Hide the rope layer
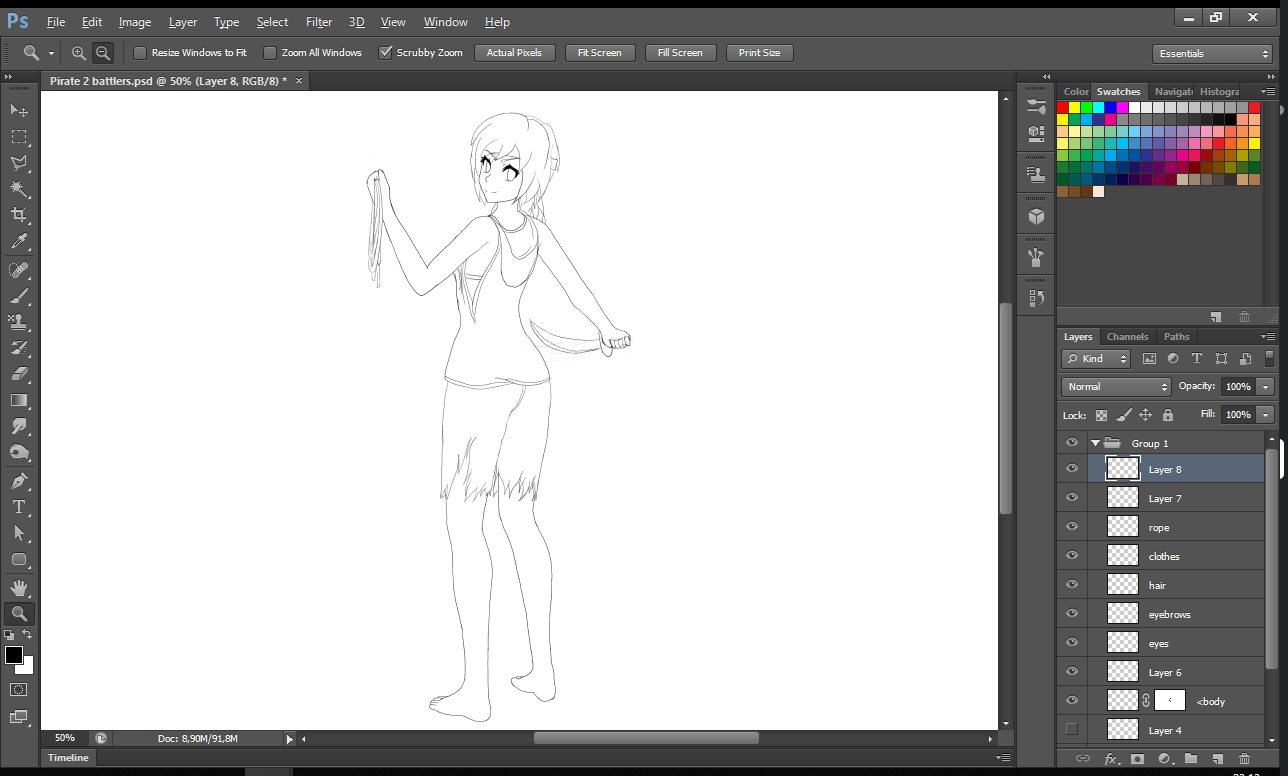The height and width of the screenshot is (776, 1288). 1072,527
